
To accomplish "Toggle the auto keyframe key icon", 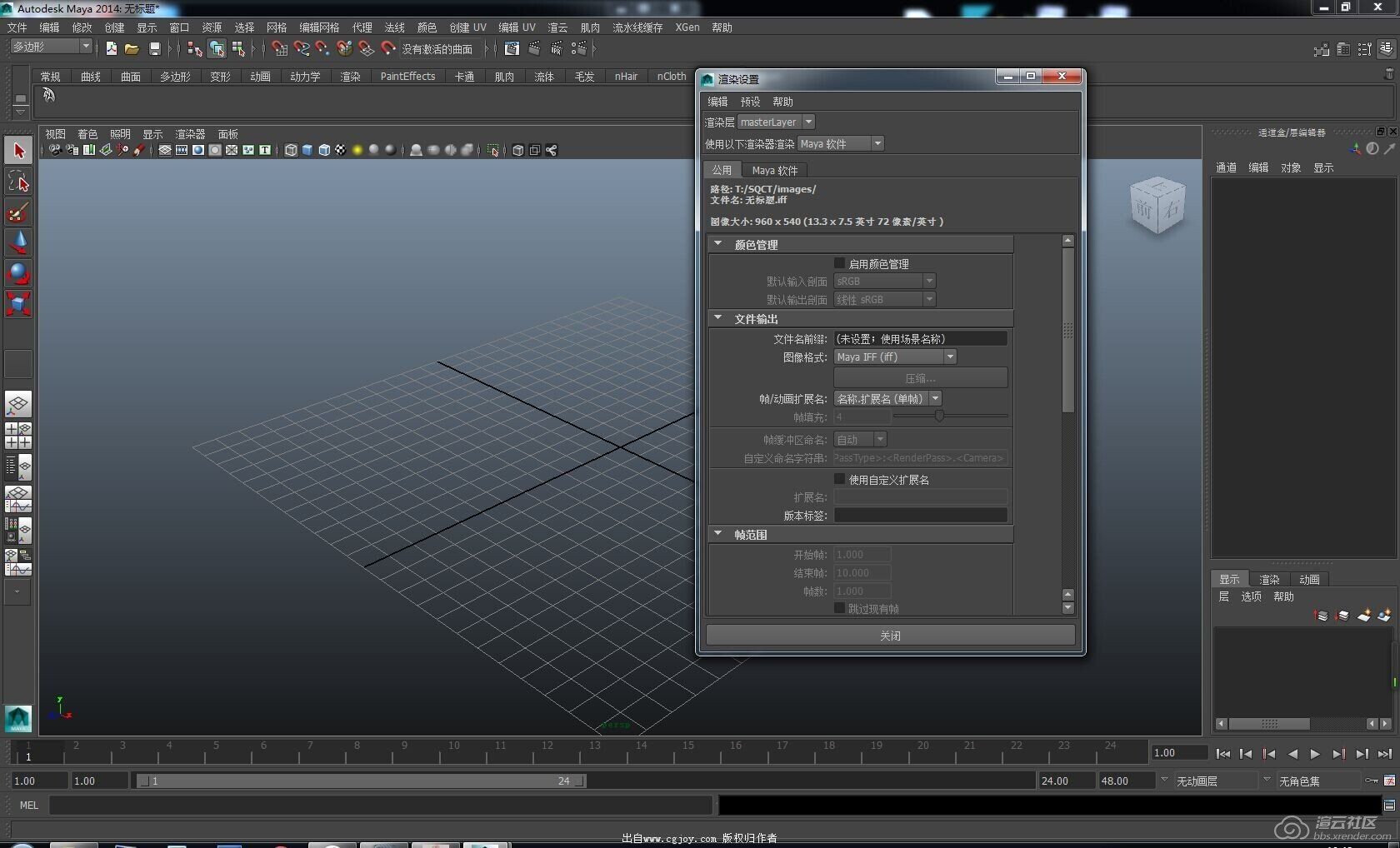I will [x=1371, y=781].
